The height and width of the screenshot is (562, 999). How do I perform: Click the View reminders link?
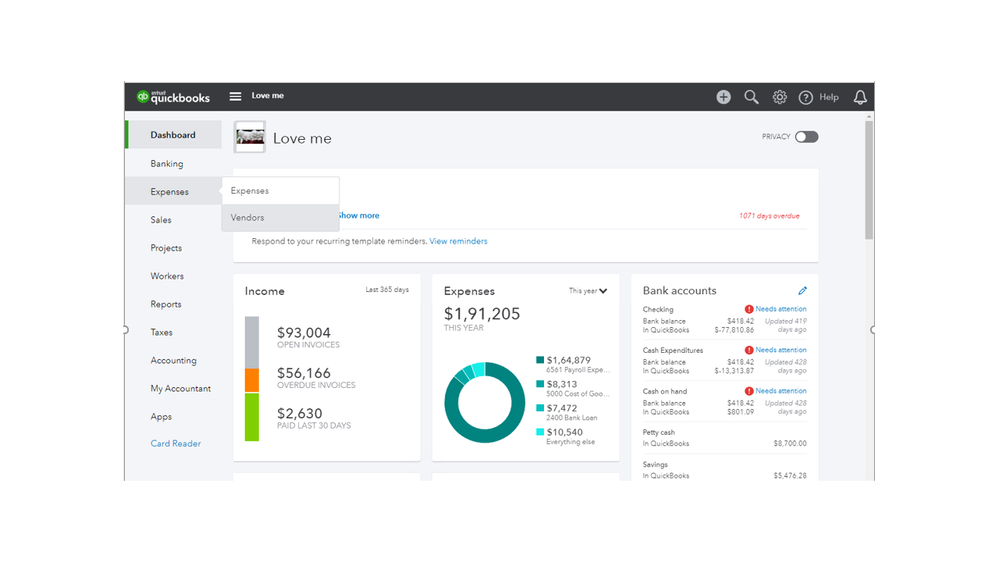click(458, 241)
